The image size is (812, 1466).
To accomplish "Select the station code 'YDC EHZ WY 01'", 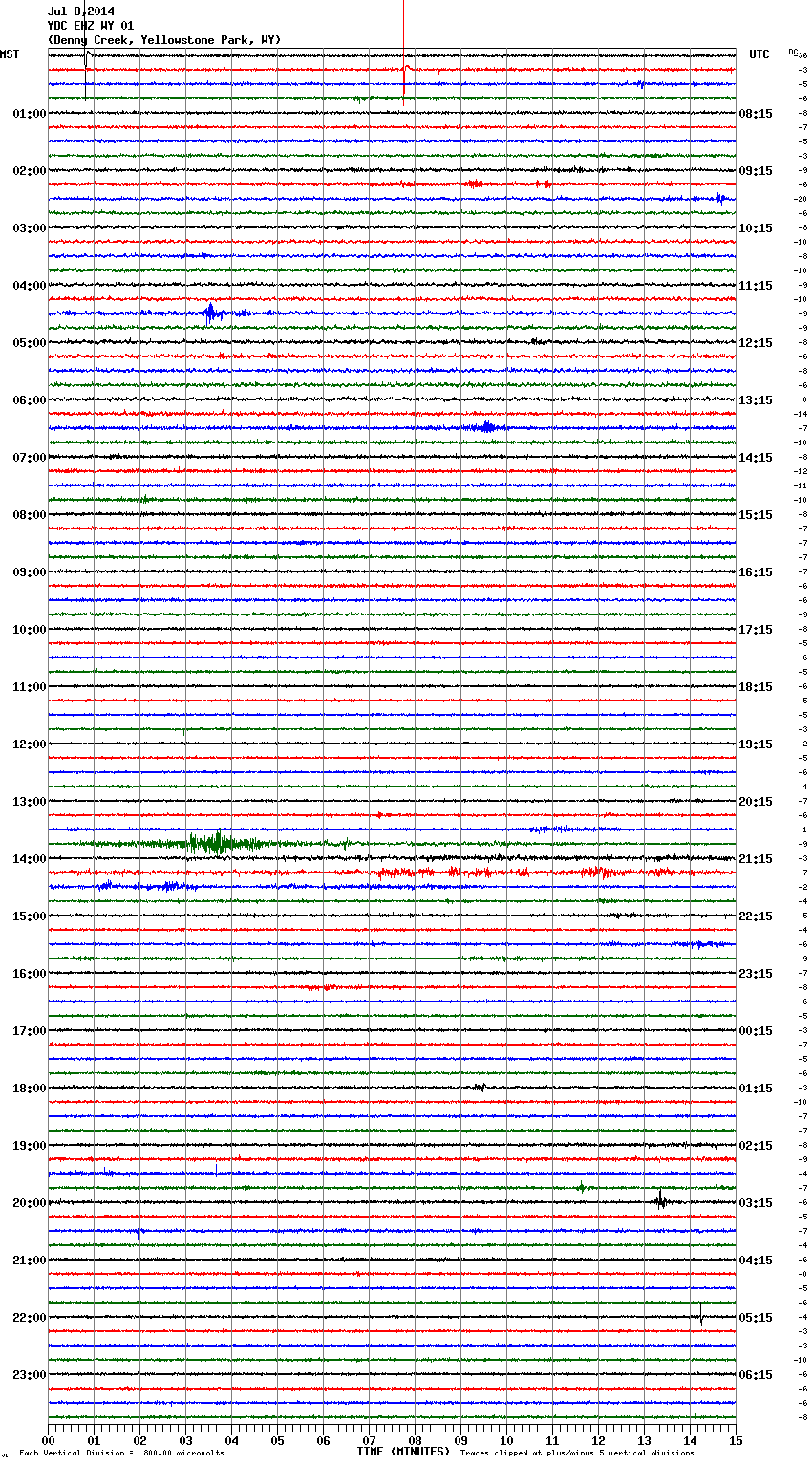I will [x=91, y=26].
